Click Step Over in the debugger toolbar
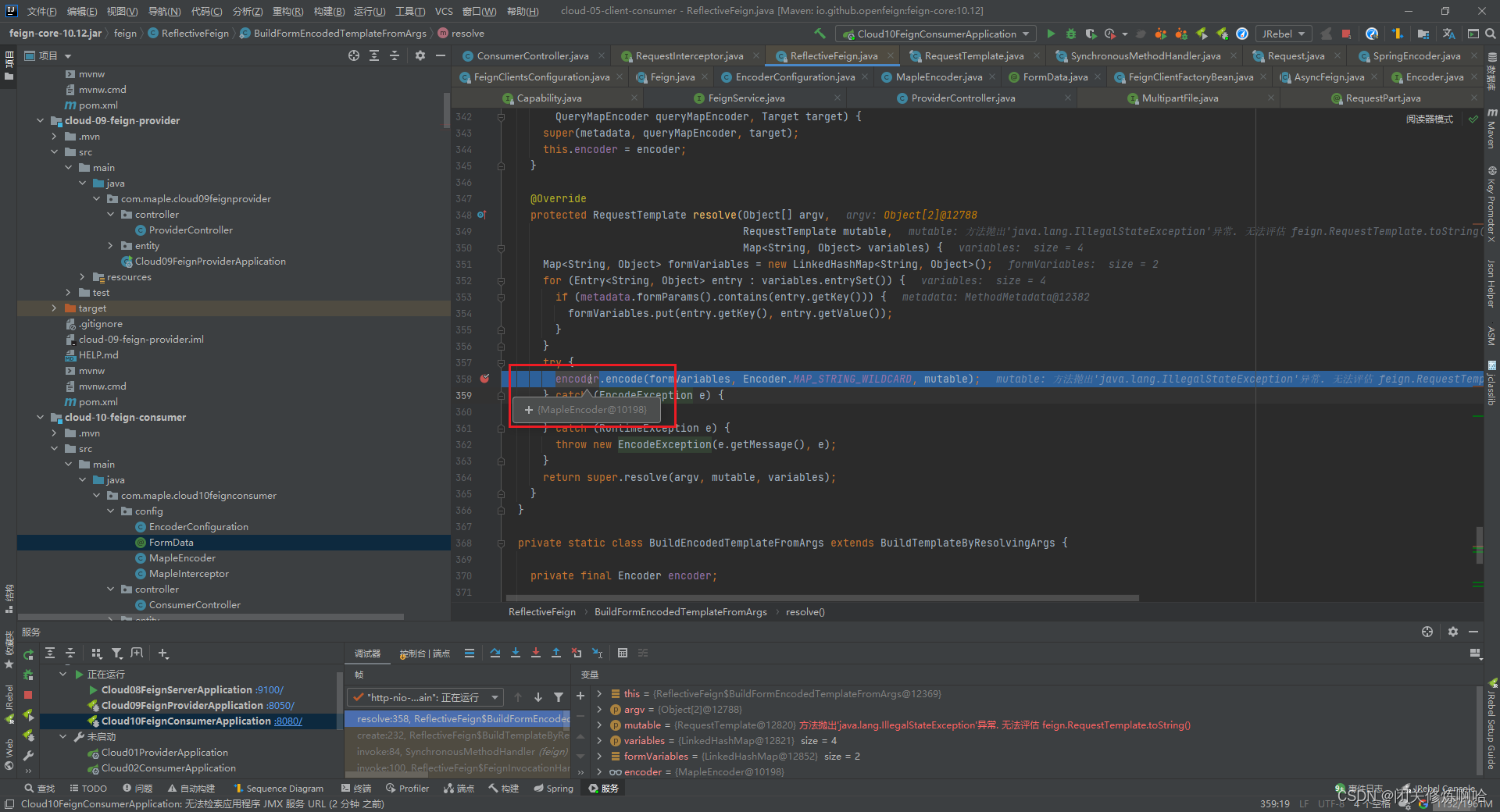The width and height of the screenshot is (1500, 812). (x=495, y=654)
